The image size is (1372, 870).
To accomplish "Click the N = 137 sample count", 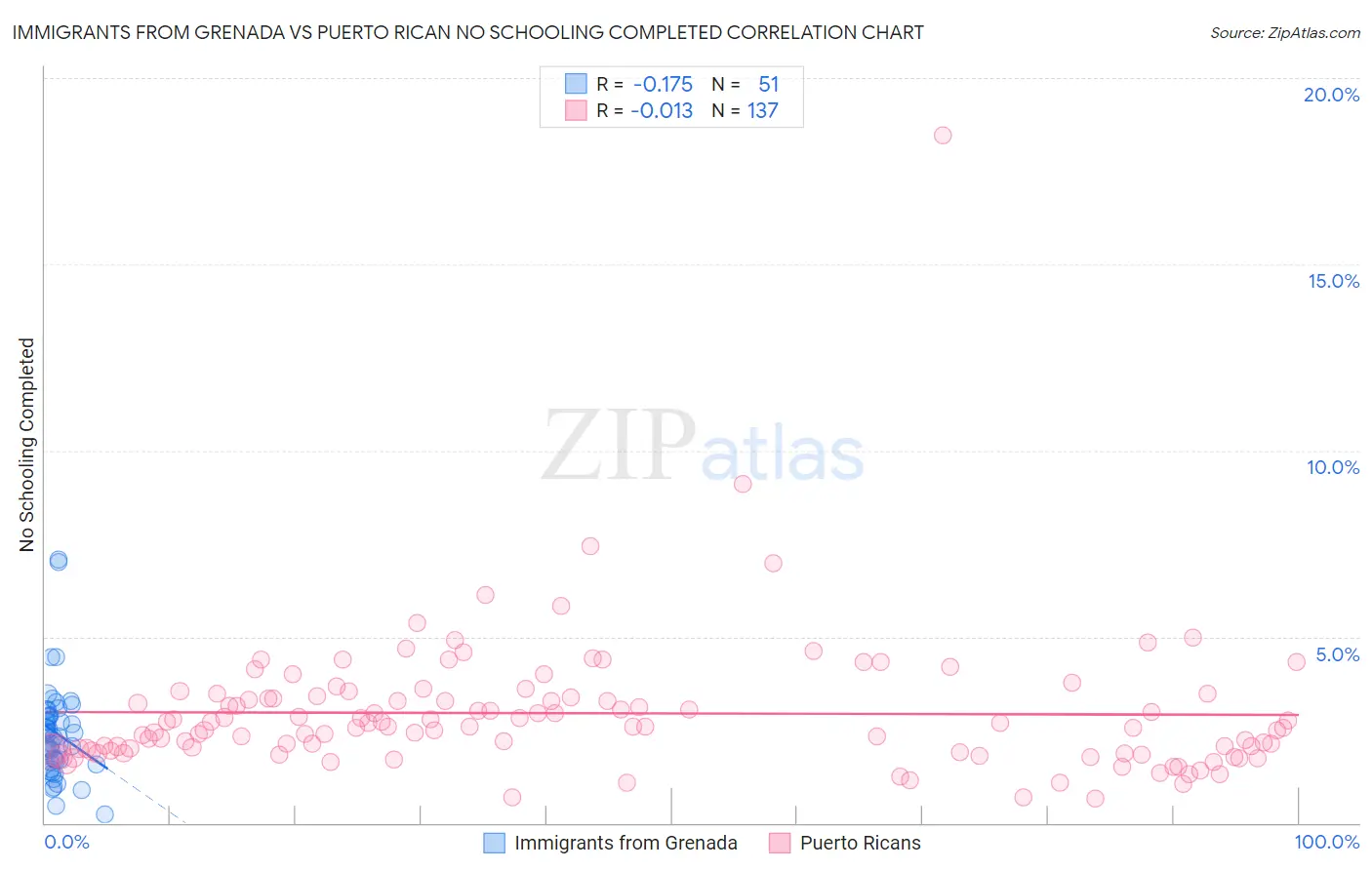I will click(746, 110).
